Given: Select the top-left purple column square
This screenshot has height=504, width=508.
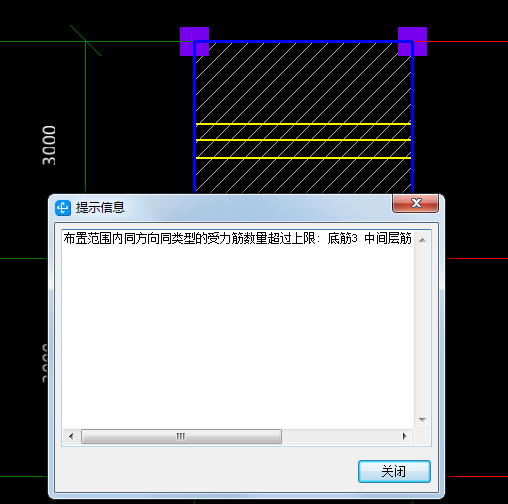Looking at the screenshot, I should [x=194, y=41].
